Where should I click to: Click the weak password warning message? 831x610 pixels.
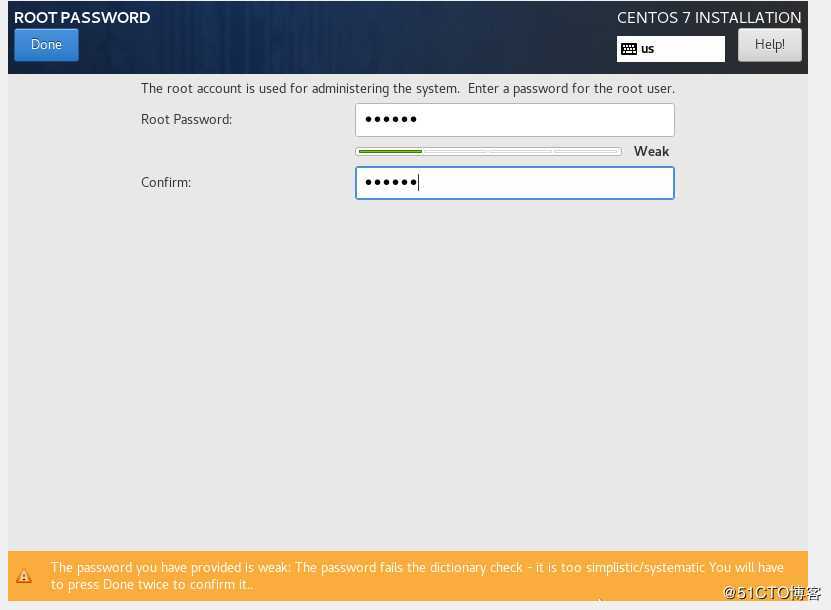coord(417,576)
